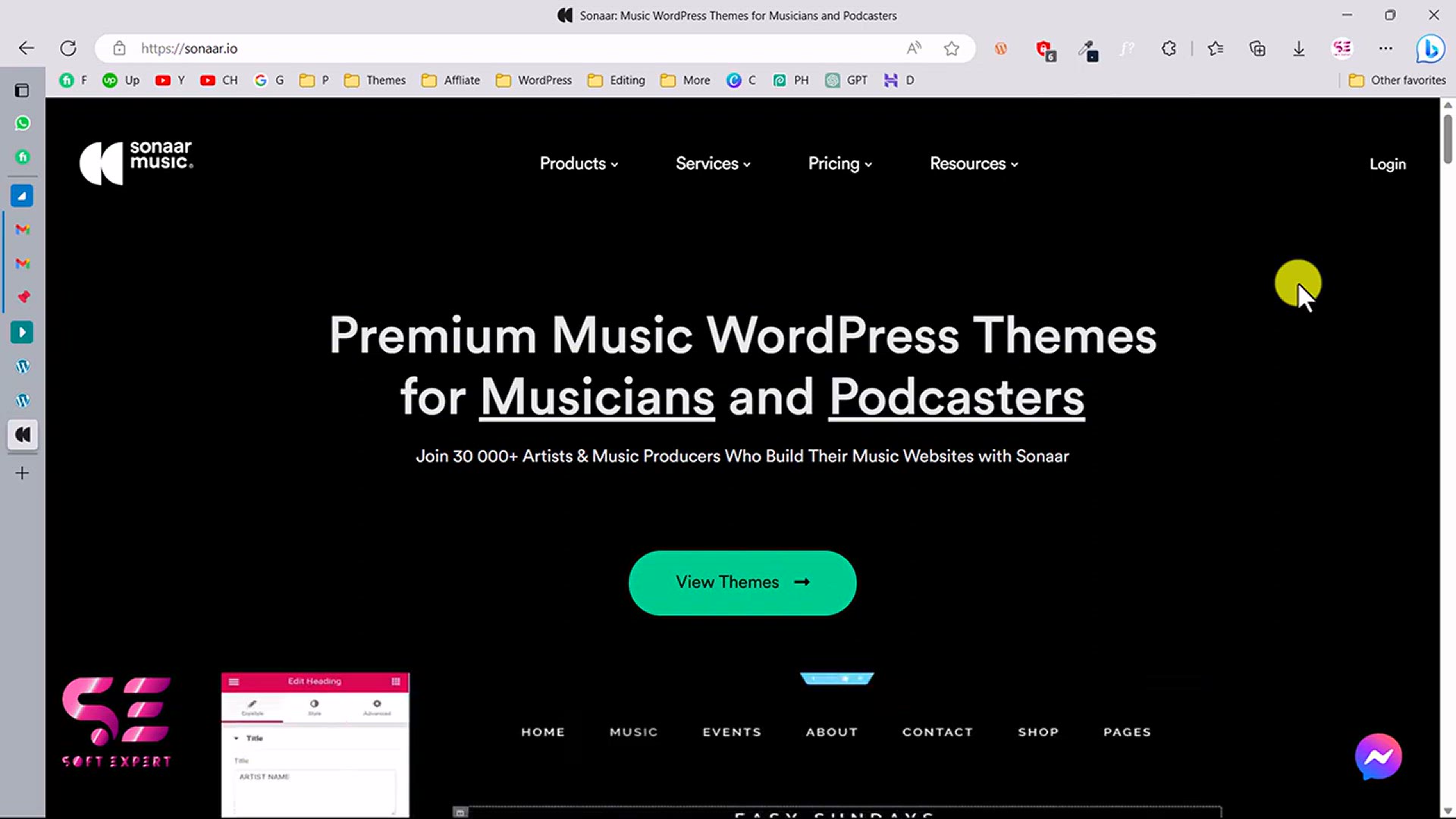
Task: Click the Edit Heading panel thumbnail
Action: tap(315, 745)
